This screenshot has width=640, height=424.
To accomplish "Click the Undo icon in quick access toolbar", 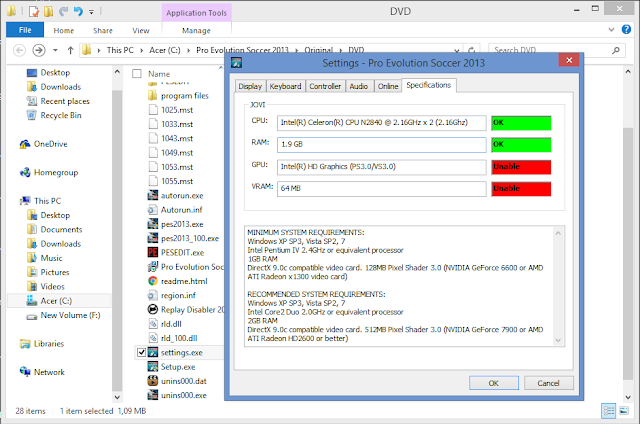I will coord(78,11).
